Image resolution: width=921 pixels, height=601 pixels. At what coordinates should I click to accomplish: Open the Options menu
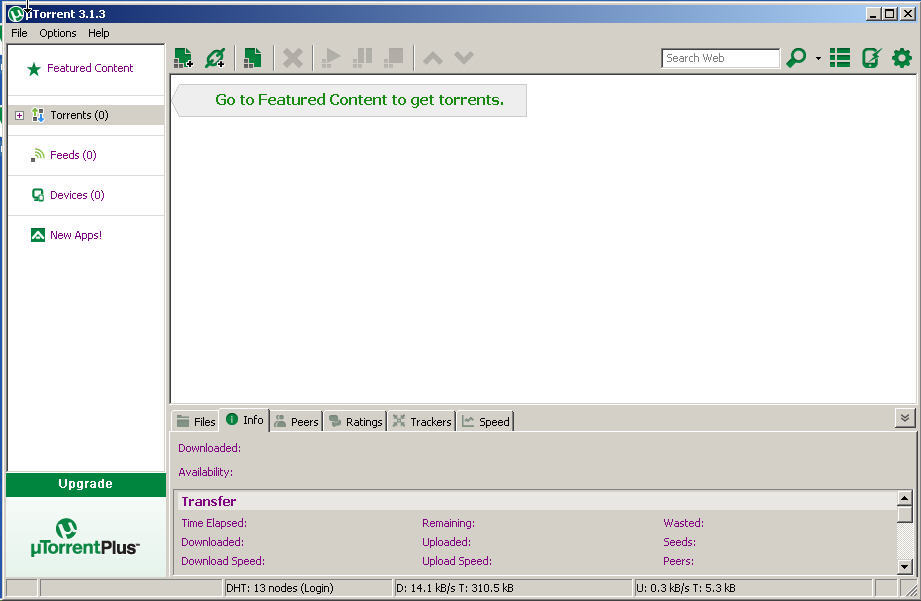[x=57, y=33]
